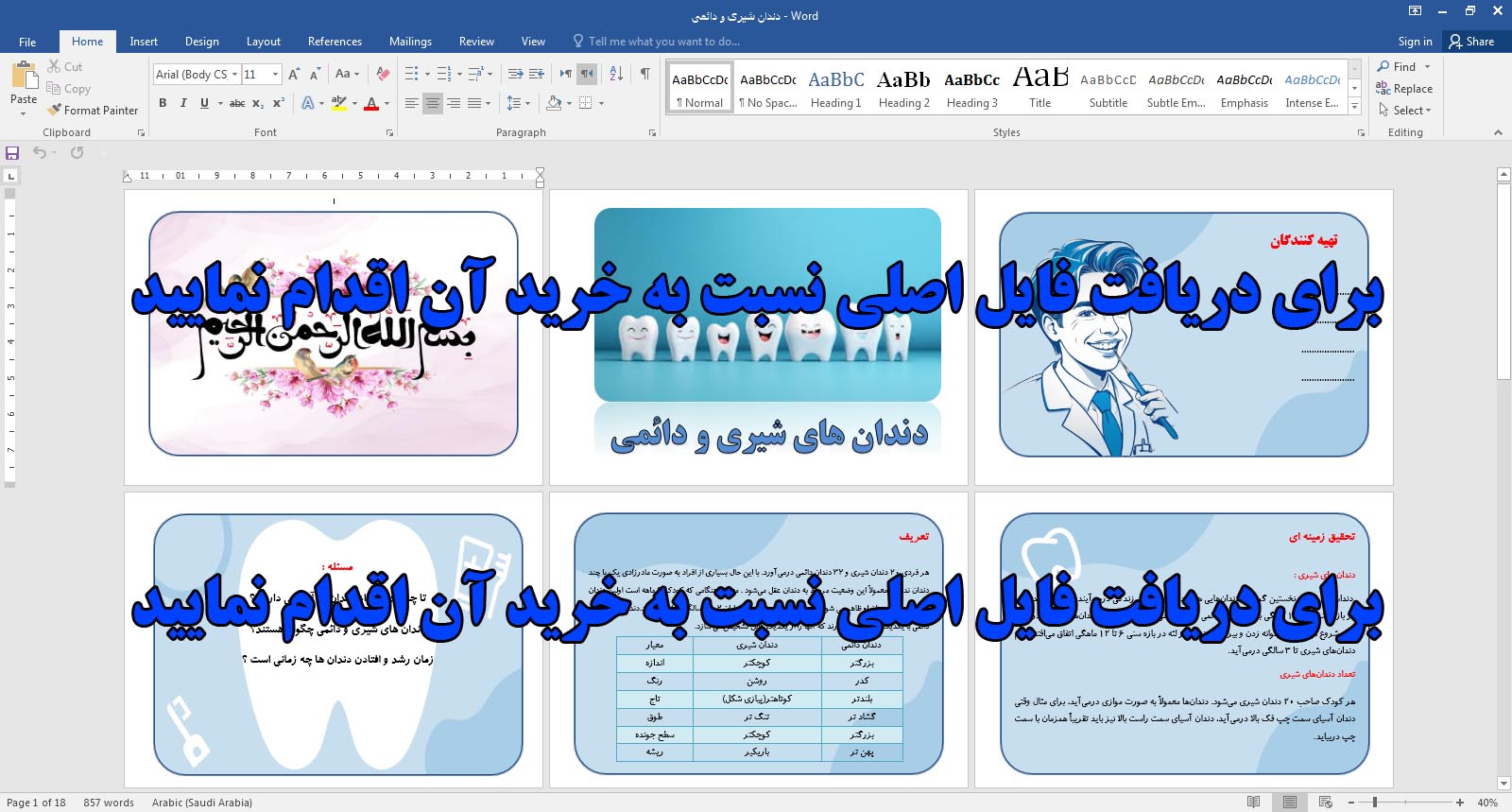
Task: Clear all formatting with eraser icon
Action: pyautogui.click(x=383, y=74)
